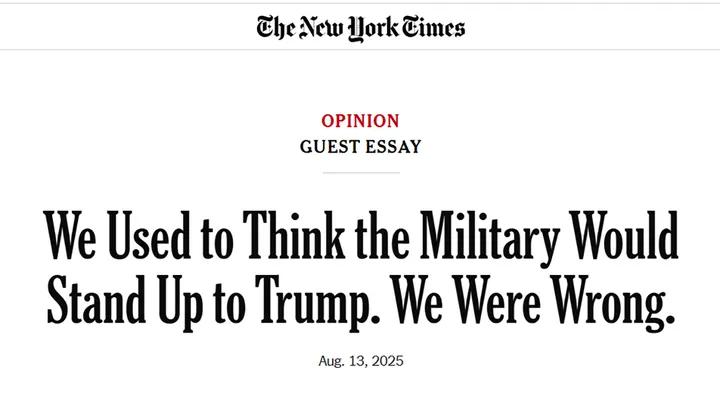Click the word 'Think' in the headline
The image size is (720, 405).
click(x=294, y=234)
